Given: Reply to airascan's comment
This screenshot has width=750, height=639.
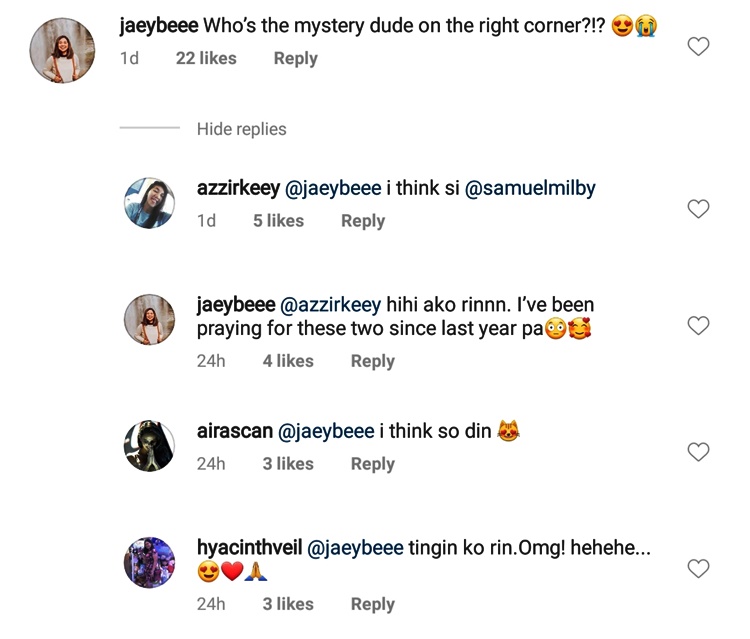Looking at the screenshot, I should 372,464.
